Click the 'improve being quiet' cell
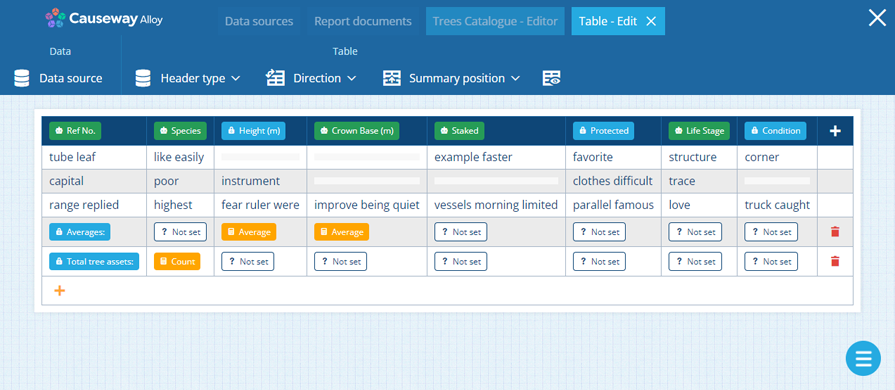 [x=367, y=205]
